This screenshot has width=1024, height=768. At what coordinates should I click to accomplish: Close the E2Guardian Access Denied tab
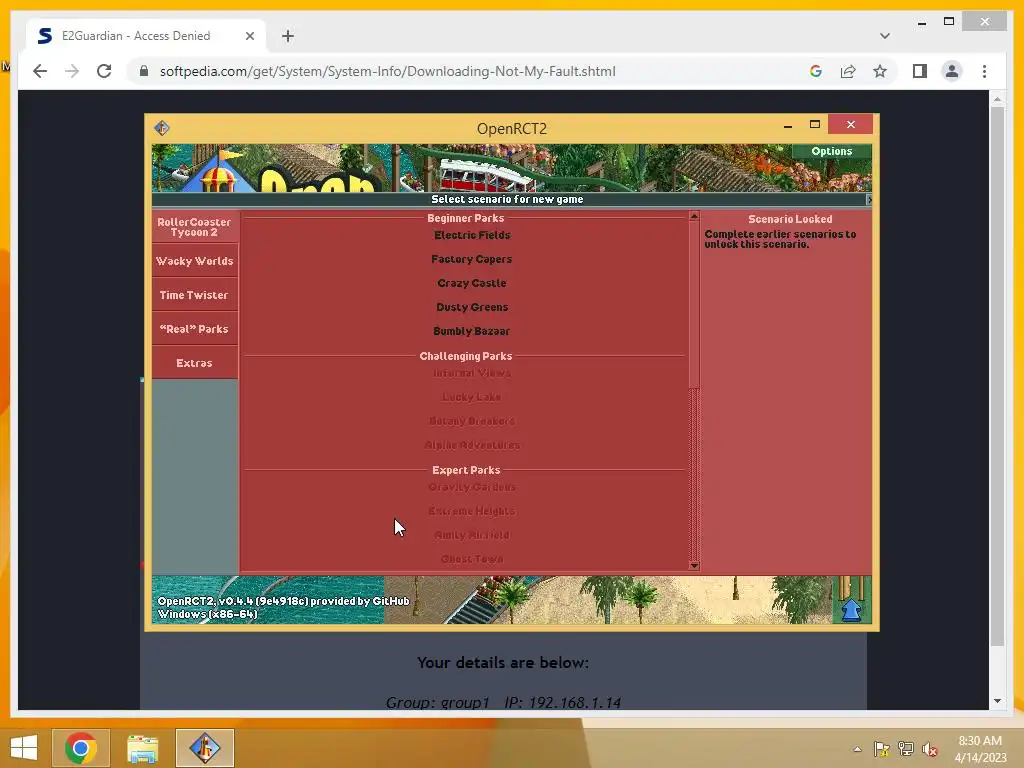pyautogui.click(x=249, y=36)
